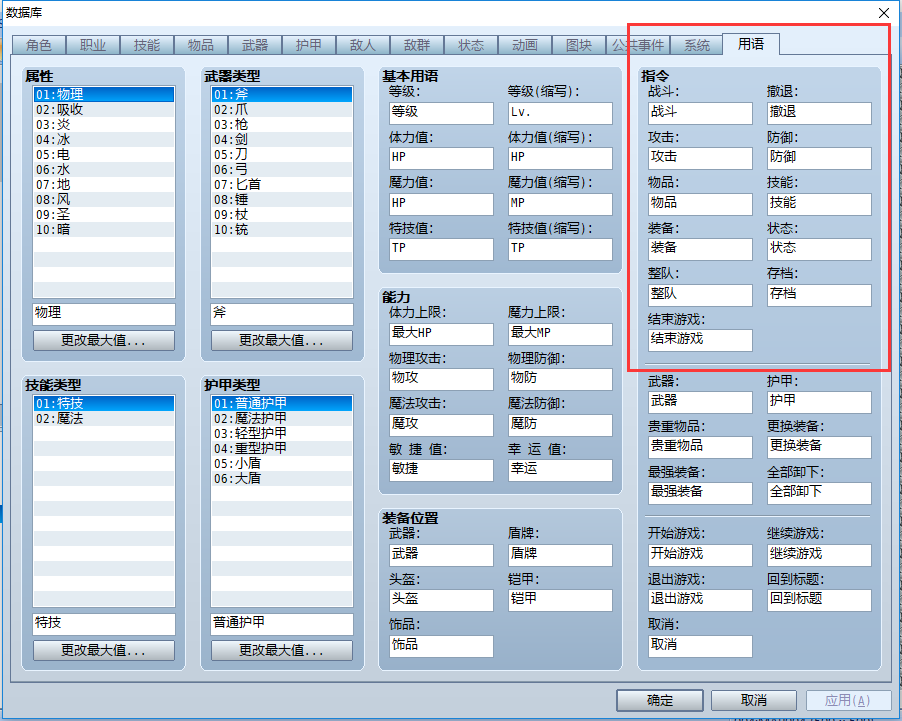Switch to the 技能 tab
The image size is (902, 721).
coord(147,45)
